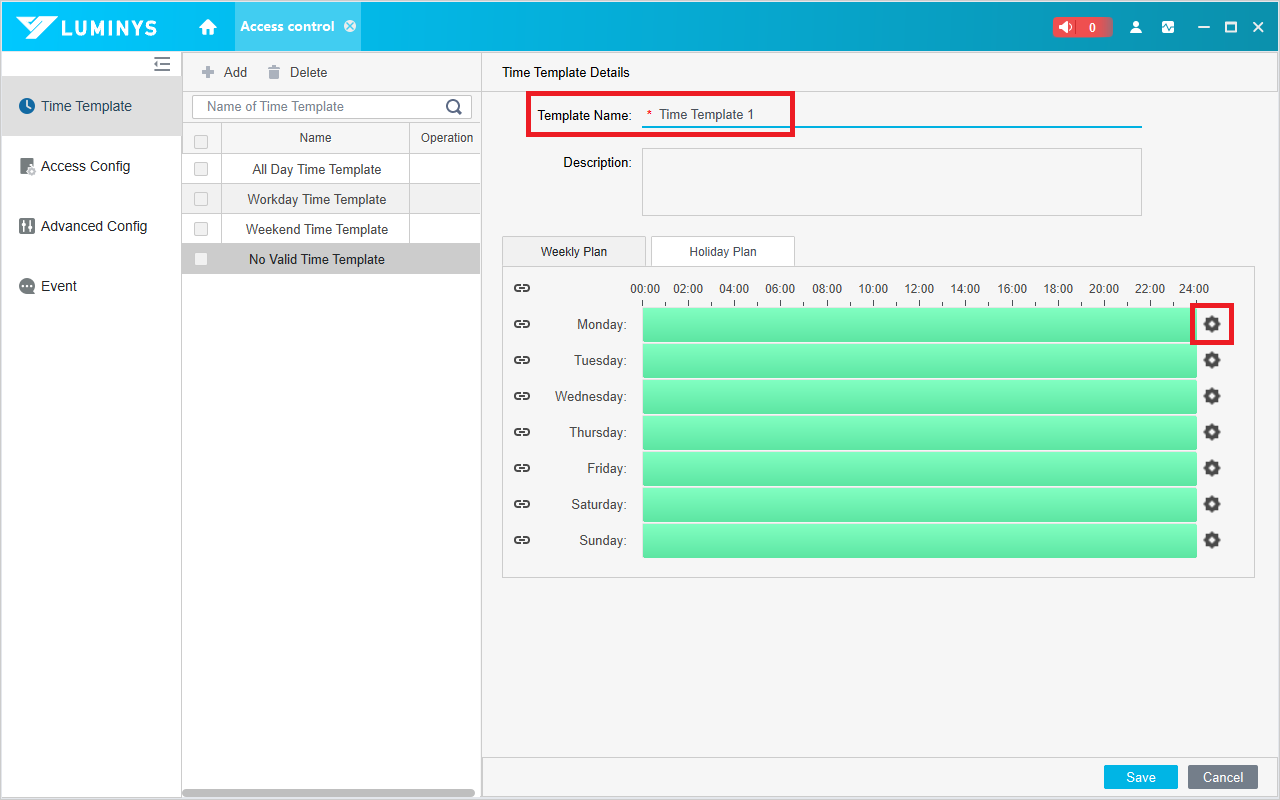Collapse the sidebar with the menu icon

[x=162, y=64]
